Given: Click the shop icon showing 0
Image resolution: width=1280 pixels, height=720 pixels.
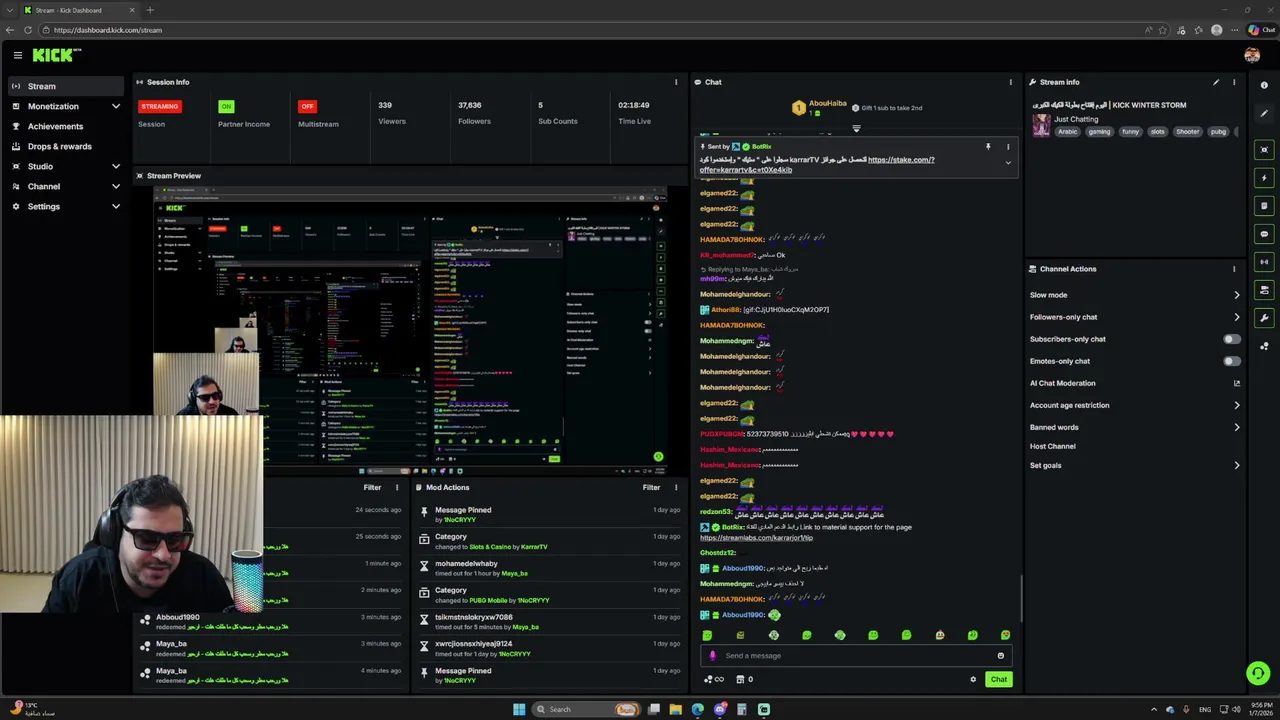Looking at the screenshot, I should point(744,680).
